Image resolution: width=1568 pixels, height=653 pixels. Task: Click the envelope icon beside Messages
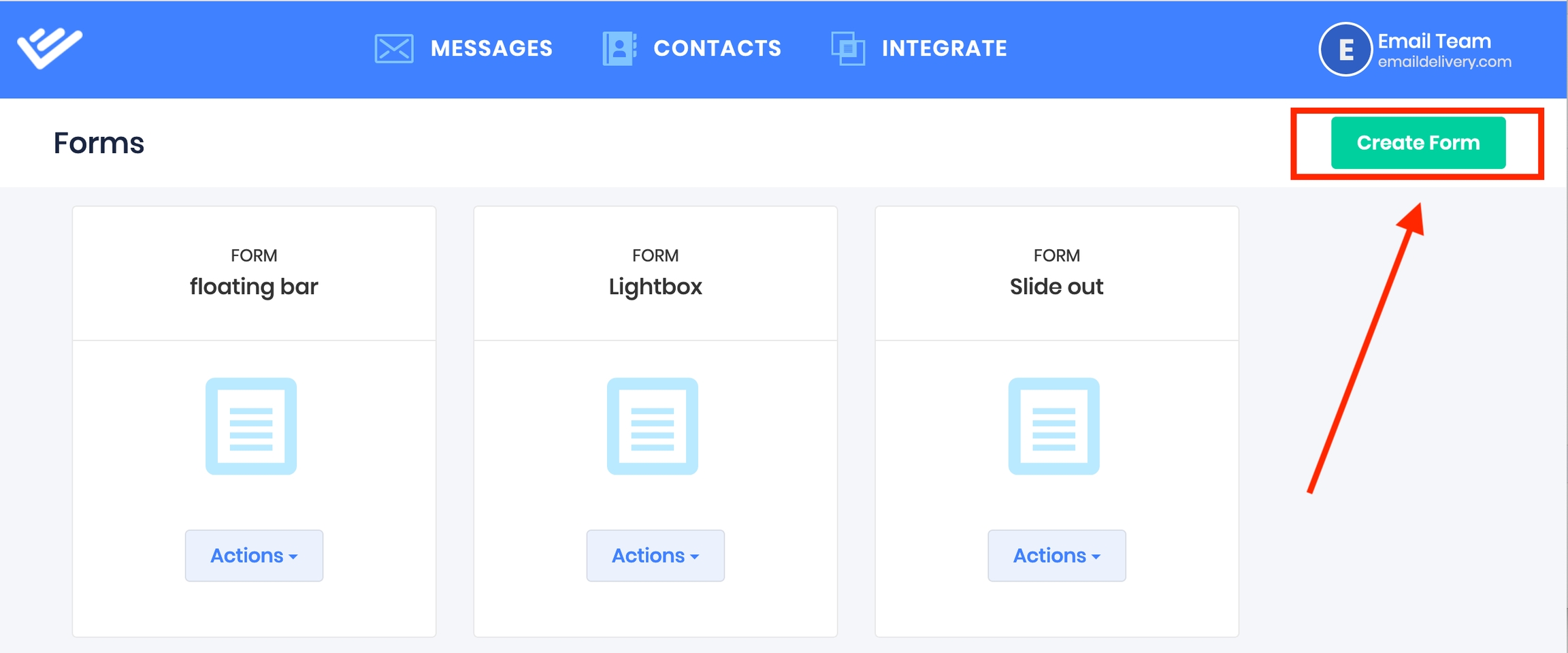(x=393, y=48)
